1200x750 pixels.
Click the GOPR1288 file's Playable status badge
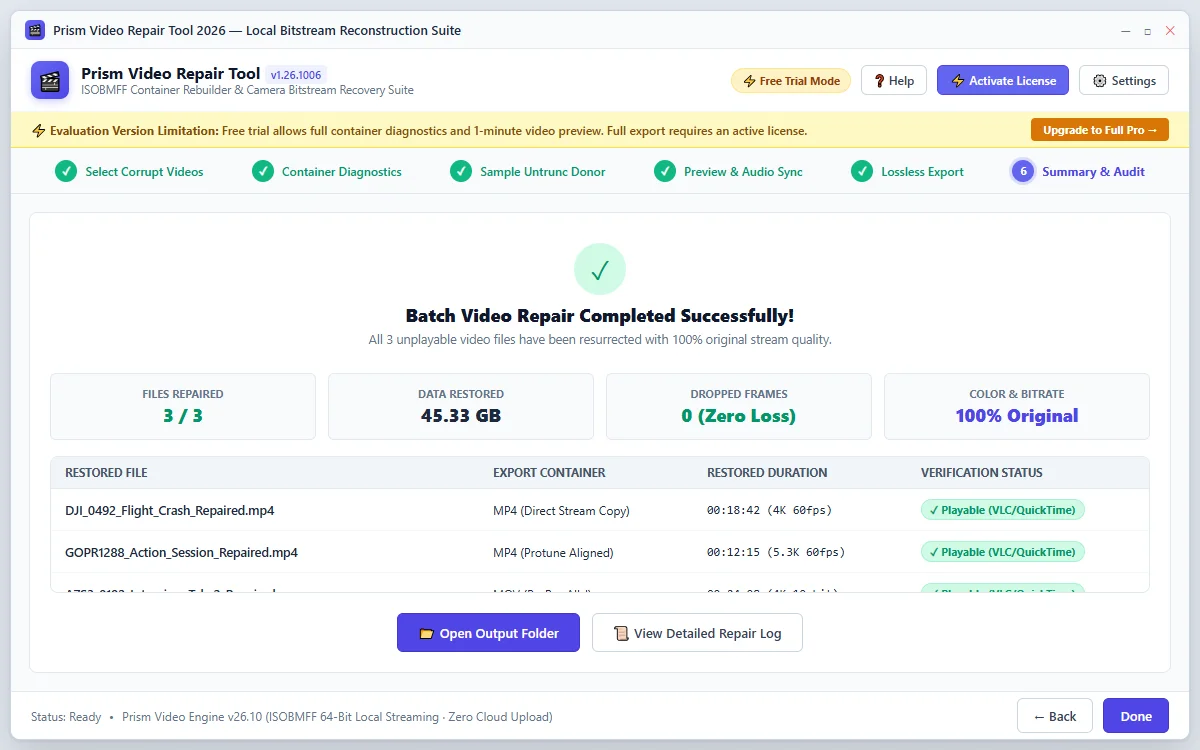tap(1002, 552)
